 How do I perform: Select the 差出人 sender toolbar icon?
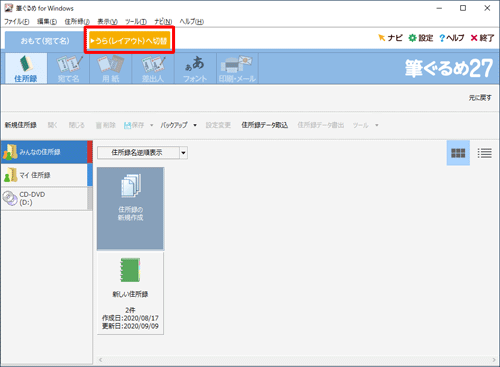tap(153, 68)
